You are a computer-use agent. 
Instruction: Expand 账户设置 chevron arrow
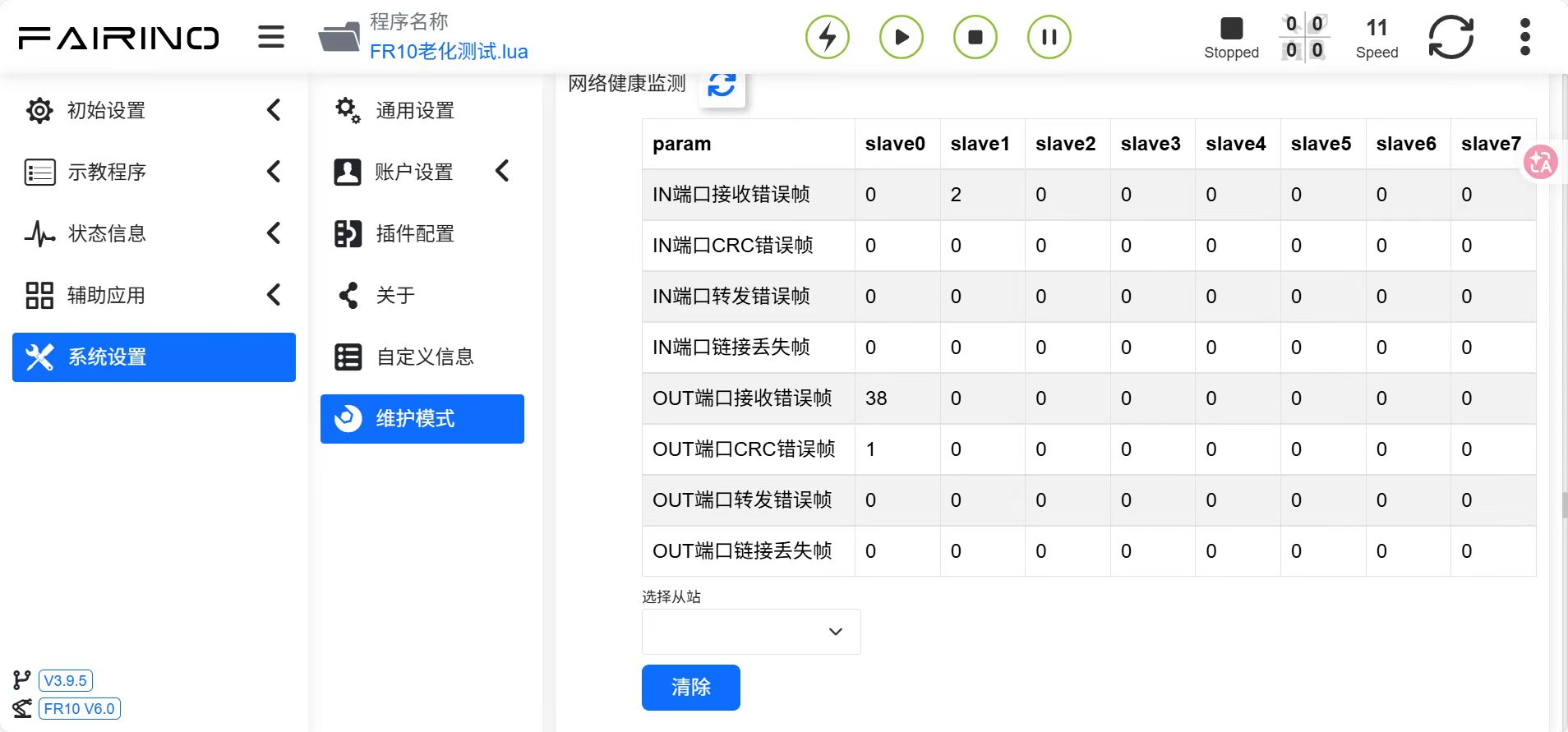pos(503,171)
